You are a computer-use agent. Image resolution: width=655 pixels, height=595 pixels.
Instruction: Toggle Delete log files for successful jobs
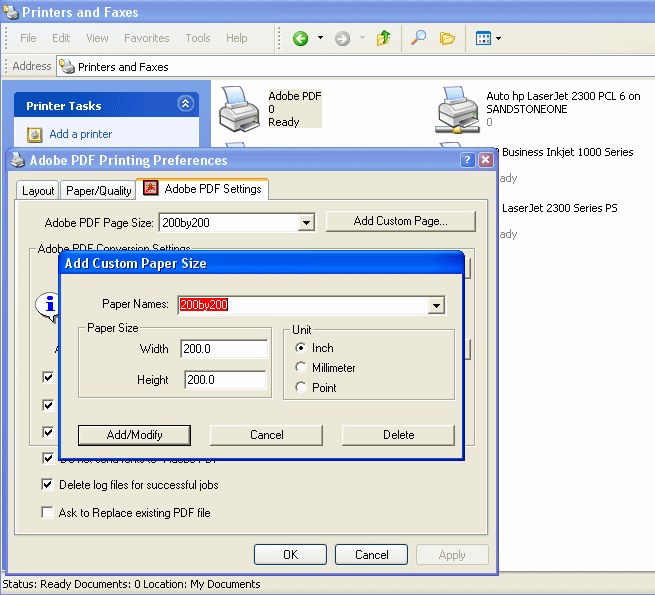pyautogui.click(x=48, y=485)
